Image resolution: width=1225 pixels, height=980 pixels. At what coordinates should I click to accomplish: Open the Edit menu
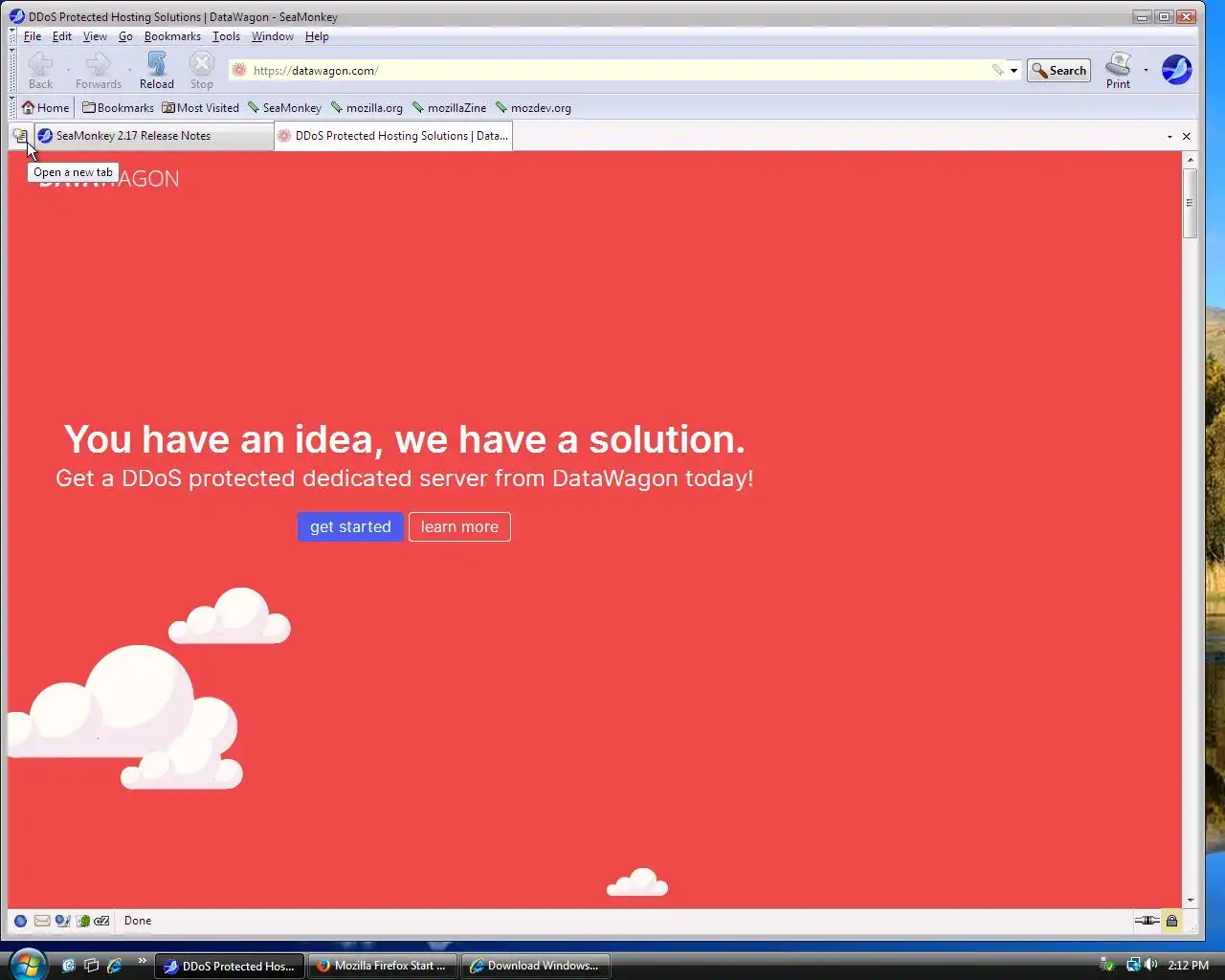62,36
